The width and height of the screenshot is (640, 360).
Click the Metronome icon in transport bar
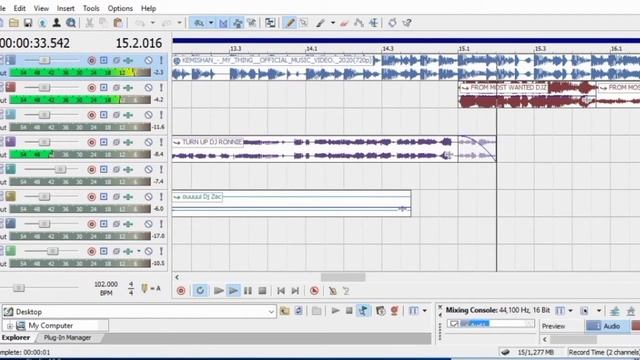[x=333, y=291]
